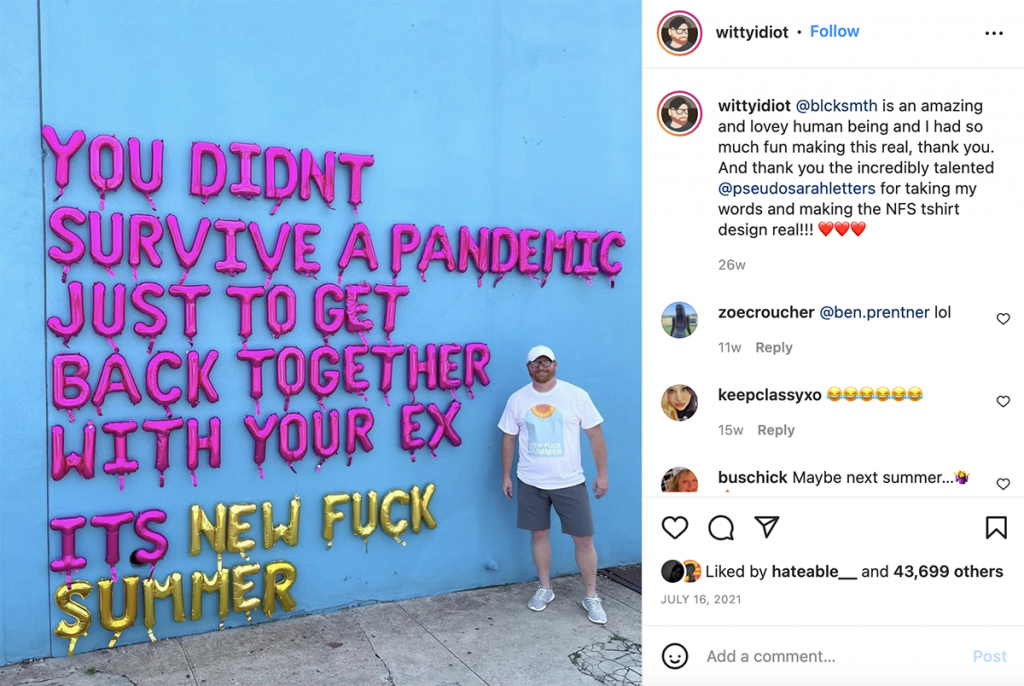
Task: Like zoecroucher's comment heart
Action: [1003, 319]
